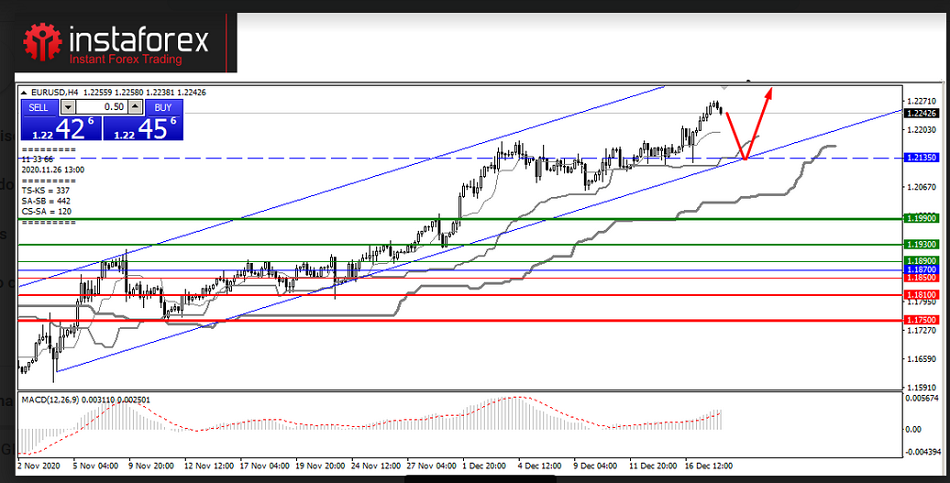Click the 27 Nov 04:00 time label
Viewport: 950px width, 483px height.
pyautogui.click(x=432, y=467)
